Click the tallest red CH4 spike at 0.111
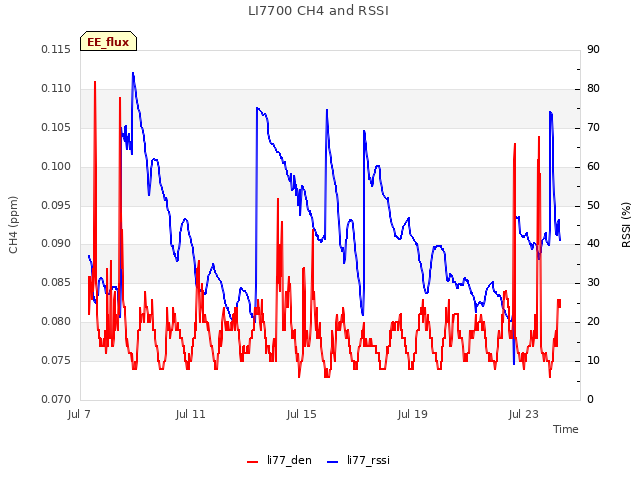Screen dimensions: 640x480 pos(95,82)
